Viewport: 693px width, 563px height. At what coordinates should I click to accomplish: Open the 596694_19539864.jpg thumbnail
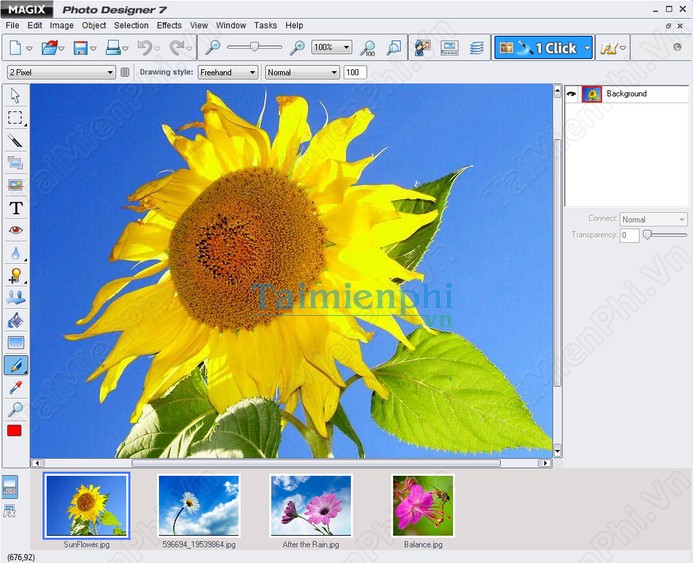pyautogui.click(x=199, y=505)
